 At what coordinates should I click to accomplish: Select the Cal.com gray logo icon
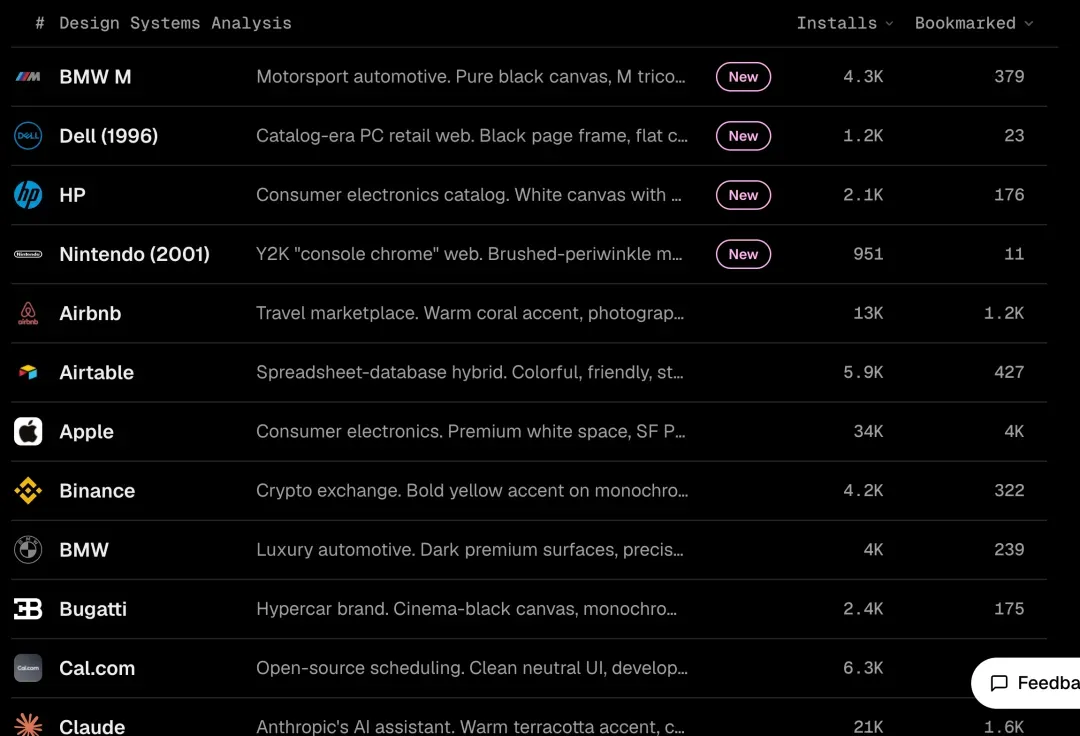click(x=28, y=668)
